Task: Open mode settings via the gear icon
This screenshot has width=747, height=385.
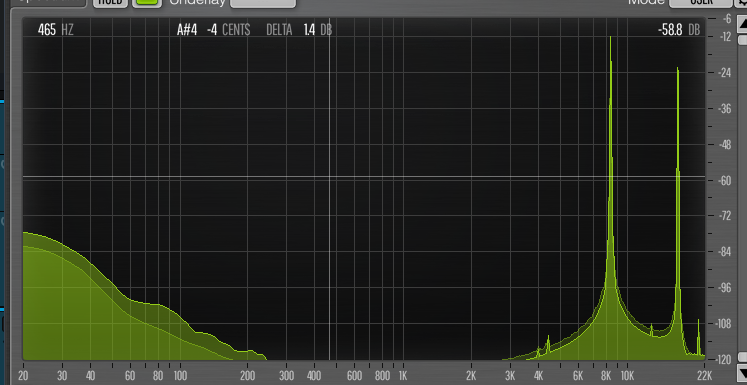Action: 741,3
